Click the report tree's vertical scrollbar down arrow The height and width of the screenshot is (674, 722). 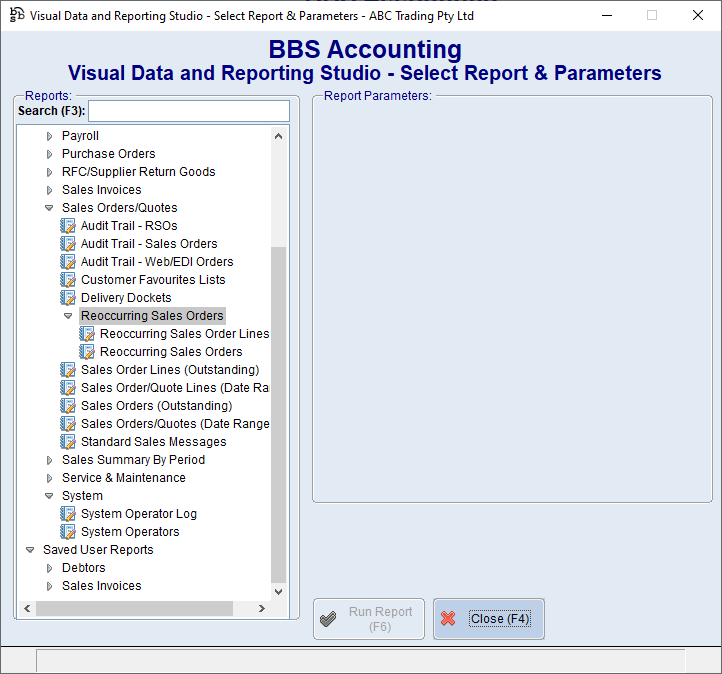(x=278, y=591)
